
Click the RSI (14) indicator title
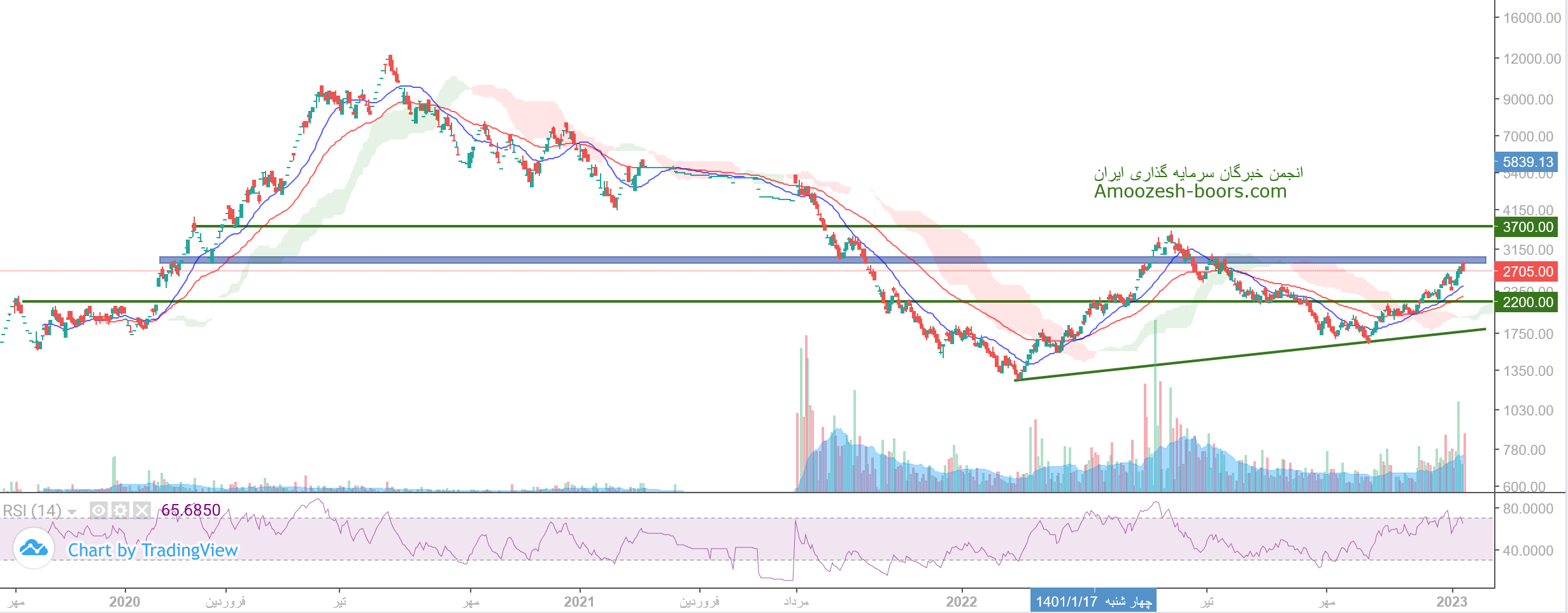pos(32,511)
